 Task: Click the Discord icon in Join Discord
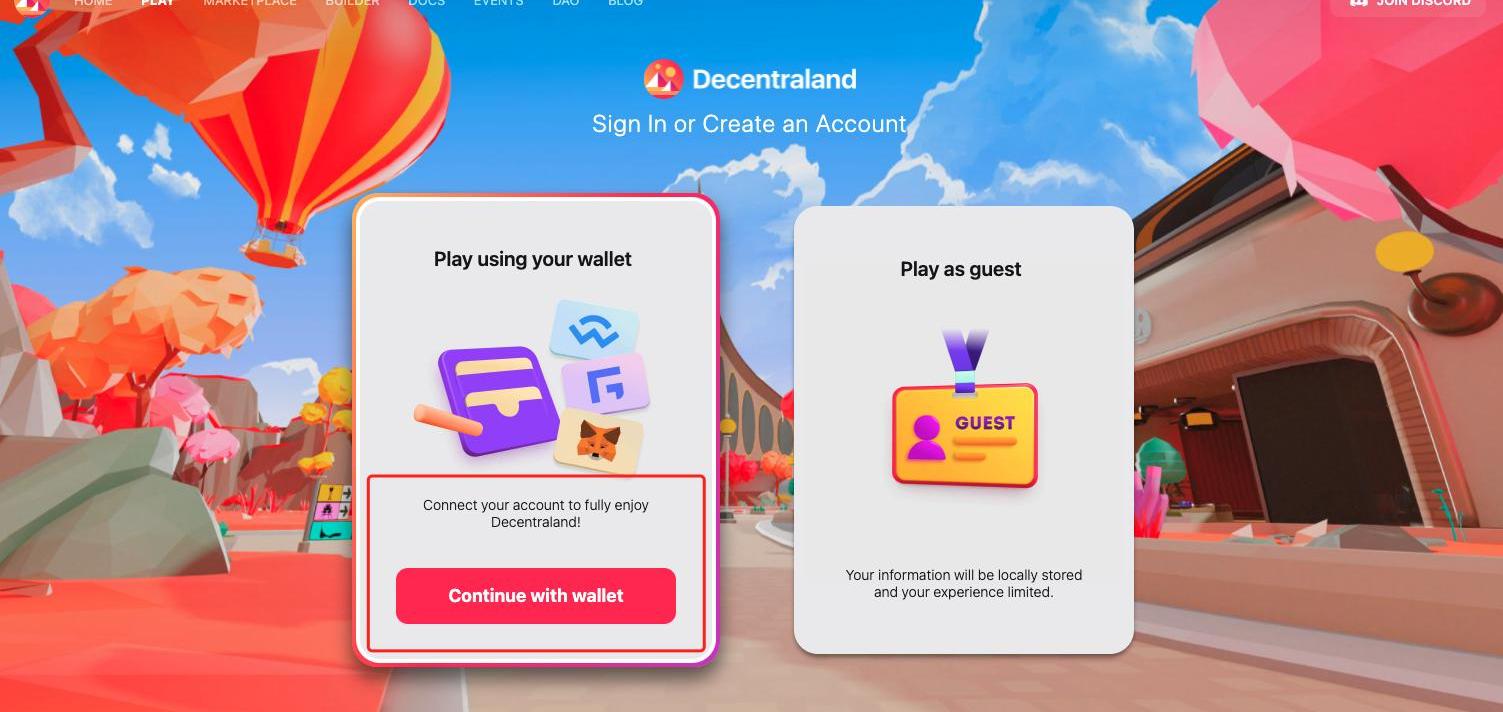point(1358,3)
